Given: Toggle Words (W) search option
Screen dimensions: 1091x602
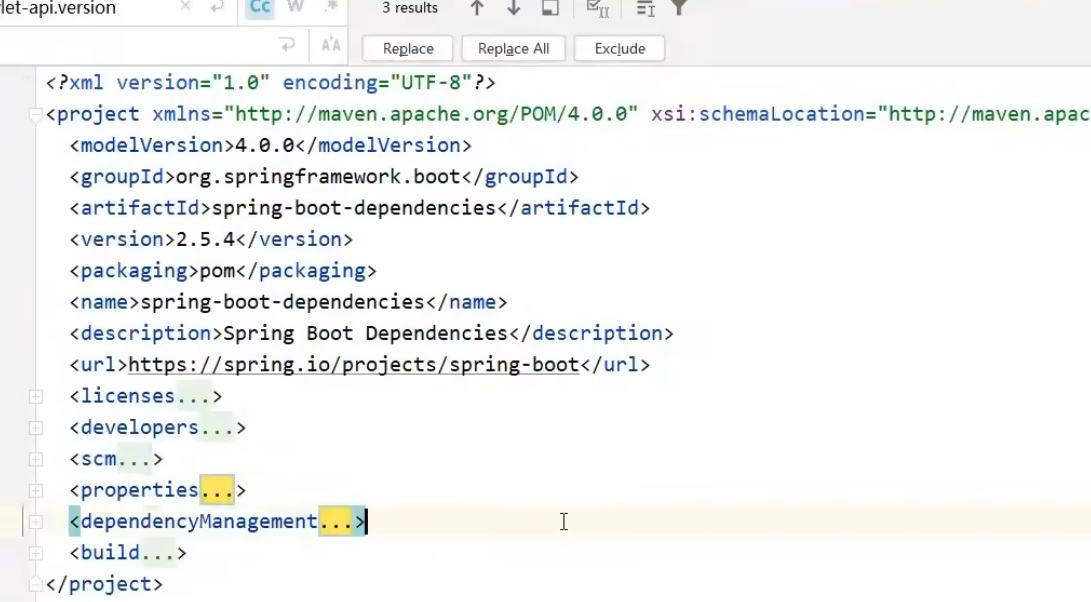Looking at the screenshot, I should 296,7.
